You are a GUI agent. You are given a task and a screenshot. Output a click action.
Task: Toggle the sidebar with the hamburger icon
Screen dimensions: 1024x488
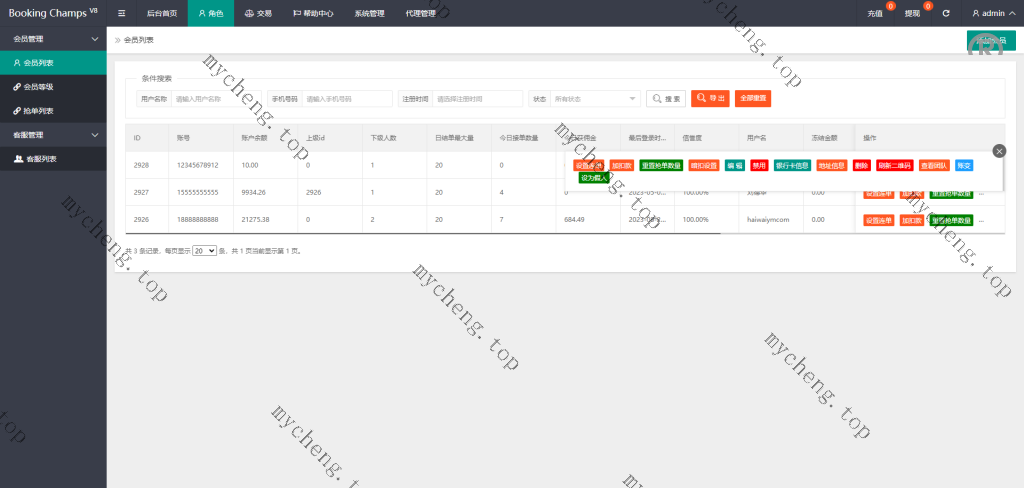(x=121, y=13)
